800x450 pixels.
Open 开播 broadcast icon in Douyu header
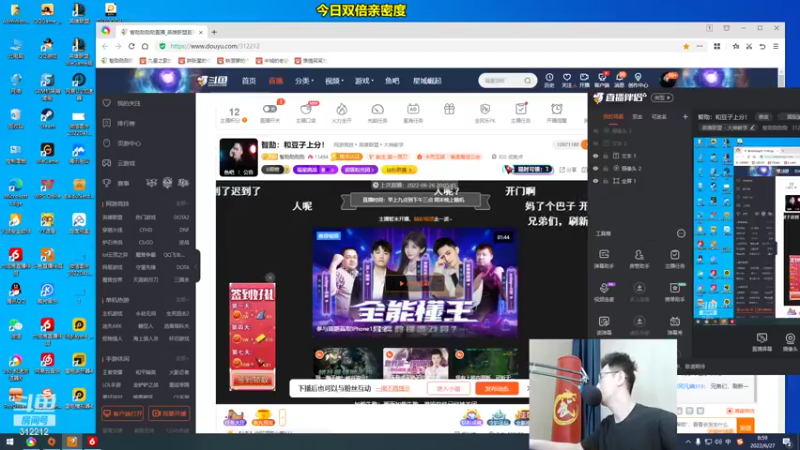click(584, 78)
